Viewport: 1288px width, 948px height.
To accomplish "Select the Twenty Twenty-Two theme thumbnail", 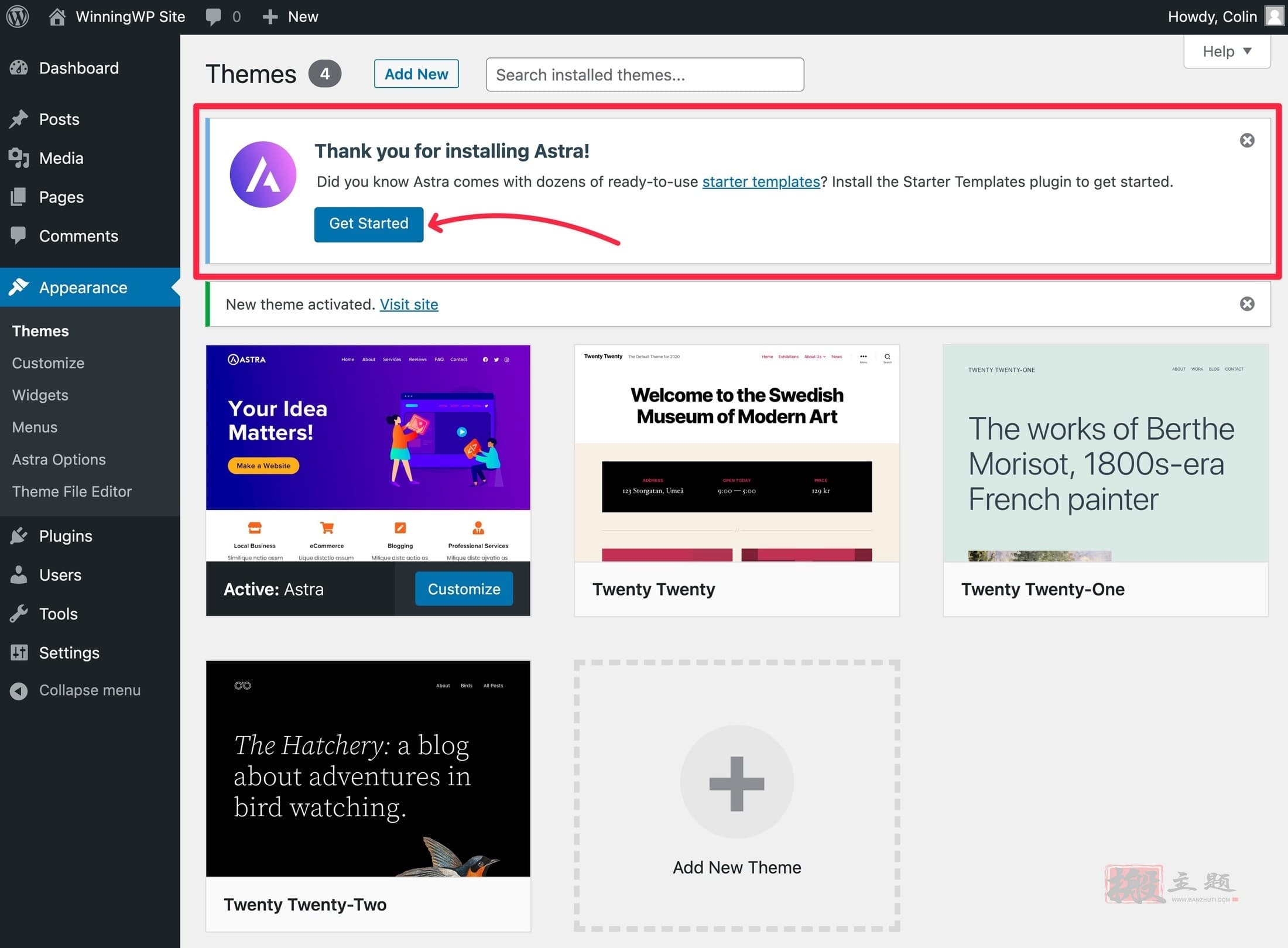I will pos(368,768).
